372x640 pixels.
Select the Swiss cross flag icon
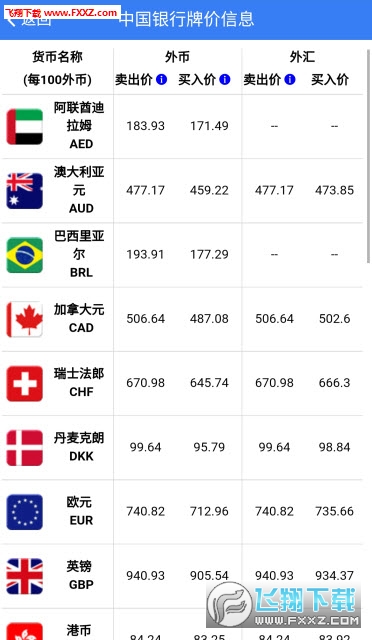(x=25, y=383)
